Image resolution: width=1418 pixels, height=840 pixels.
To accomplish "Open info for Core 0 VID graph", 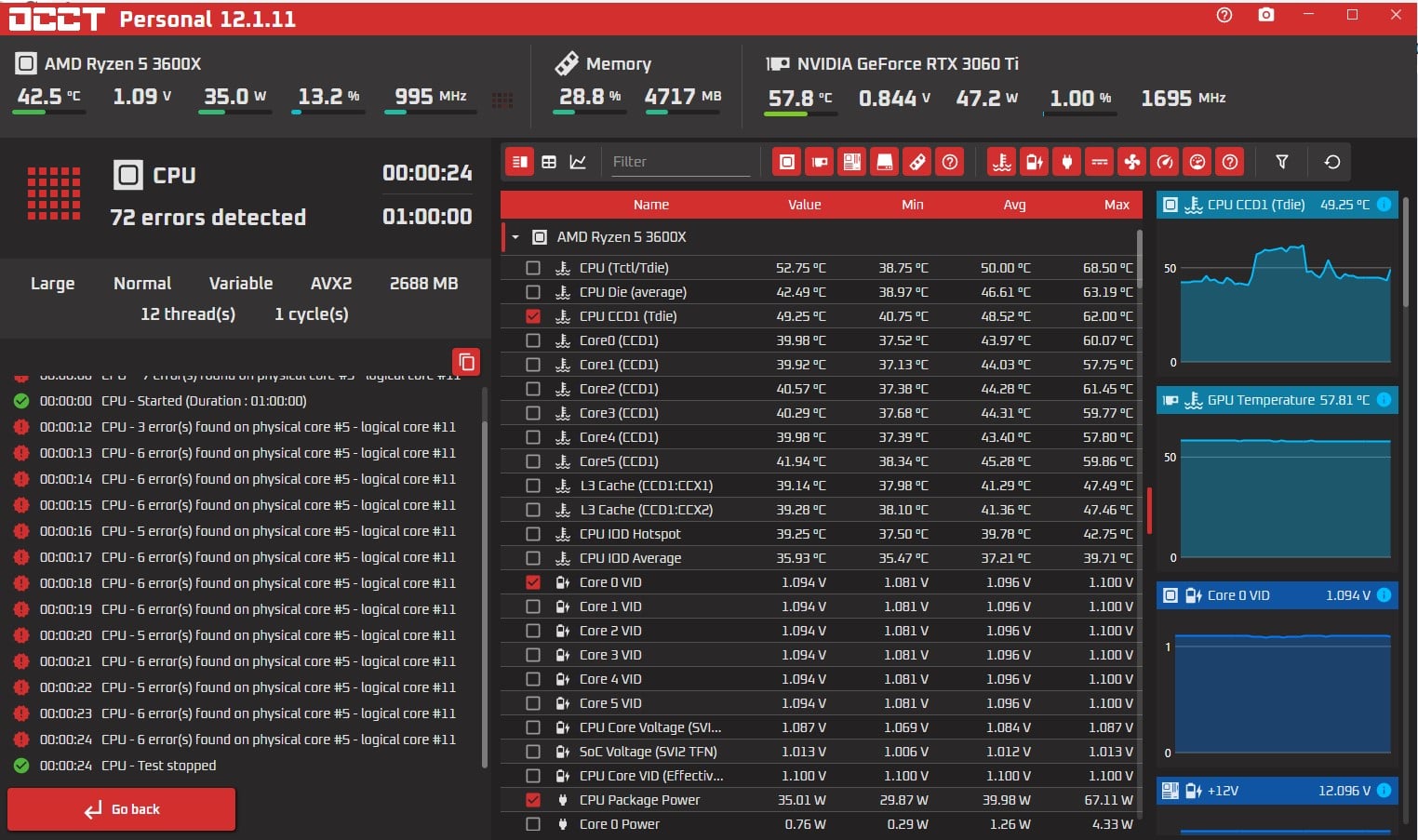I will [x=1384, y=595].
